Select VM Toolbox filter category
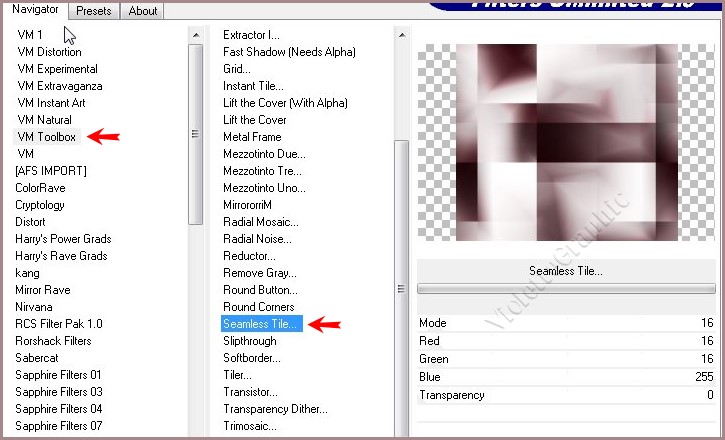The width and height of the screenshot is (725, 440). pyautogui.click(x=46, y=137)
